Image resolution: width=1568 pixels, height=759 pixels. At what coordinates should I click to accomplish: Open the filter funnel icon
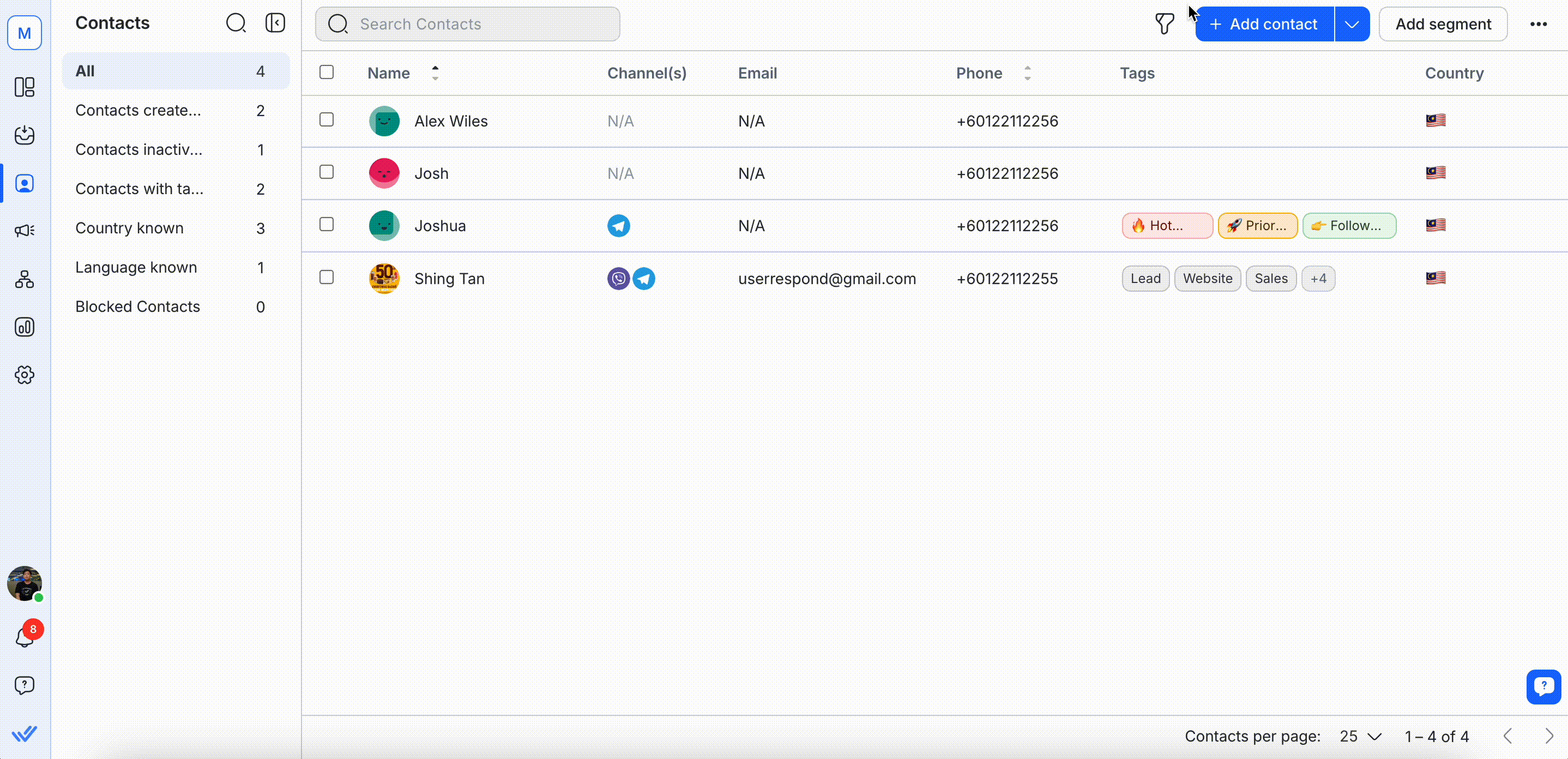point(1164,25)
